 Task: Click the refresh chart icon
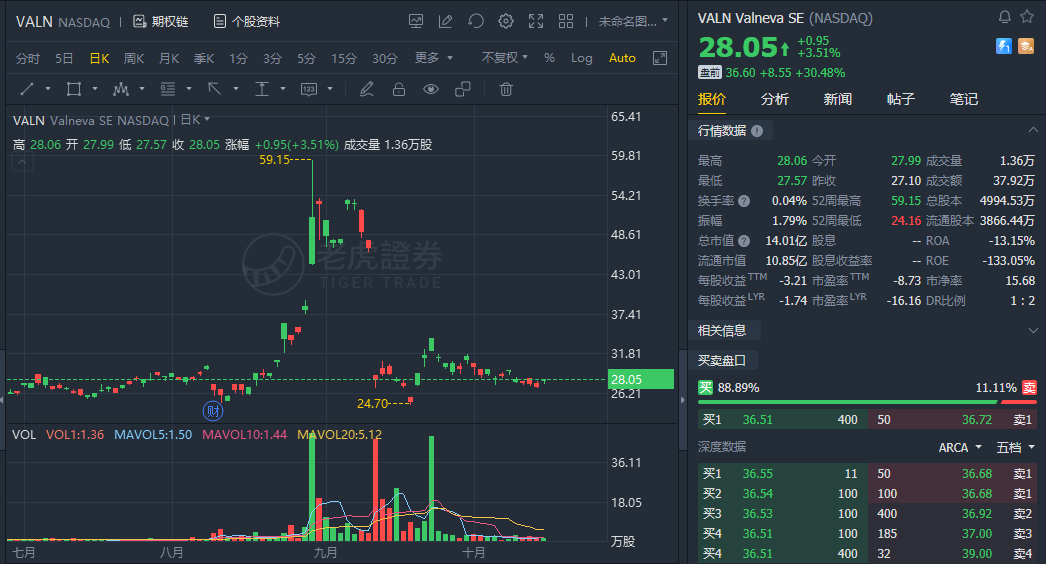(476, 21)
